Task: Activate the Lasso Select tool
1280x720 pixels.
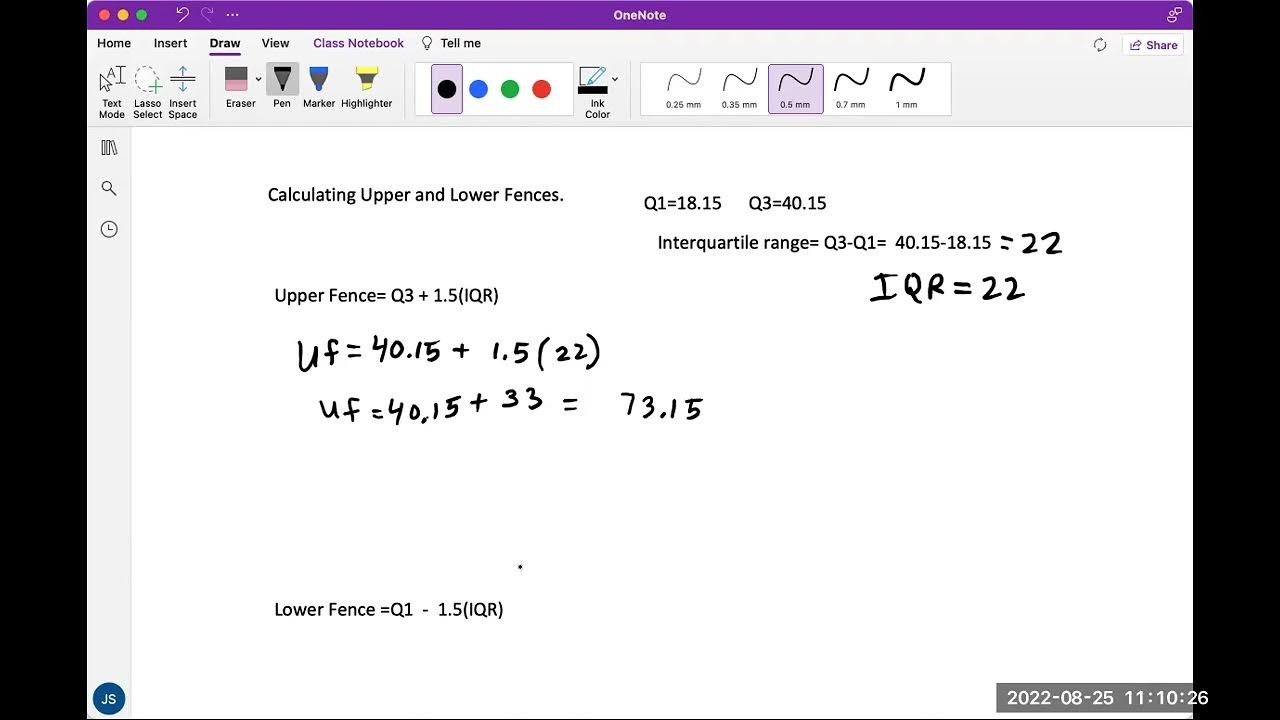Action: pos(148,92)
